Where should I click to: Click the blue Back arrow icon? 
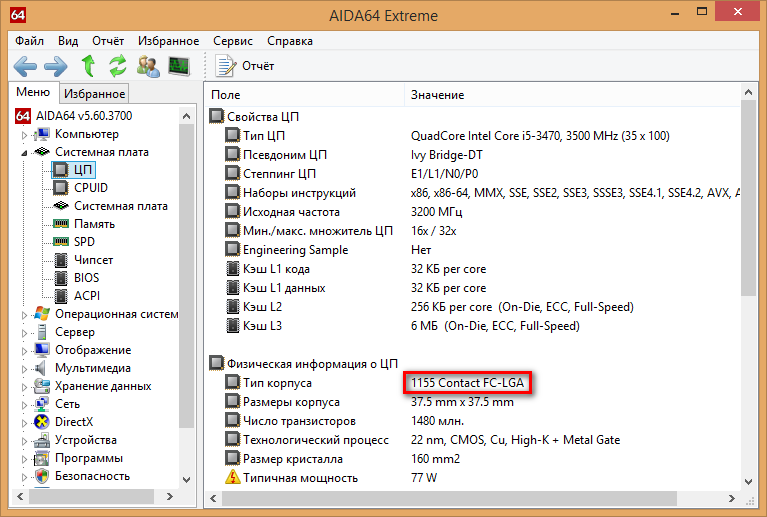click(x=25, y=66)
